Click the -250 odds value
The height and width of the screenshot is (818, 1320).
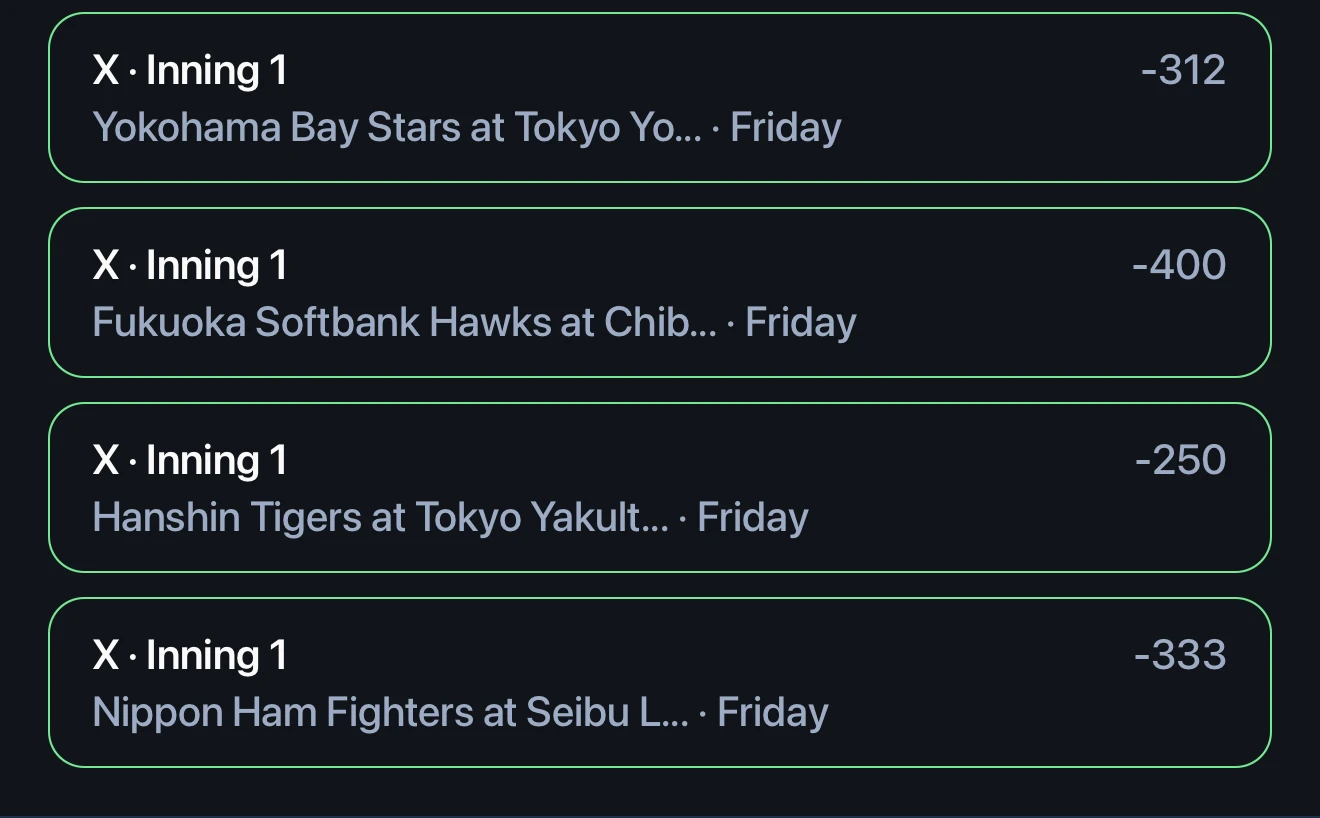tap(1181, 460)
